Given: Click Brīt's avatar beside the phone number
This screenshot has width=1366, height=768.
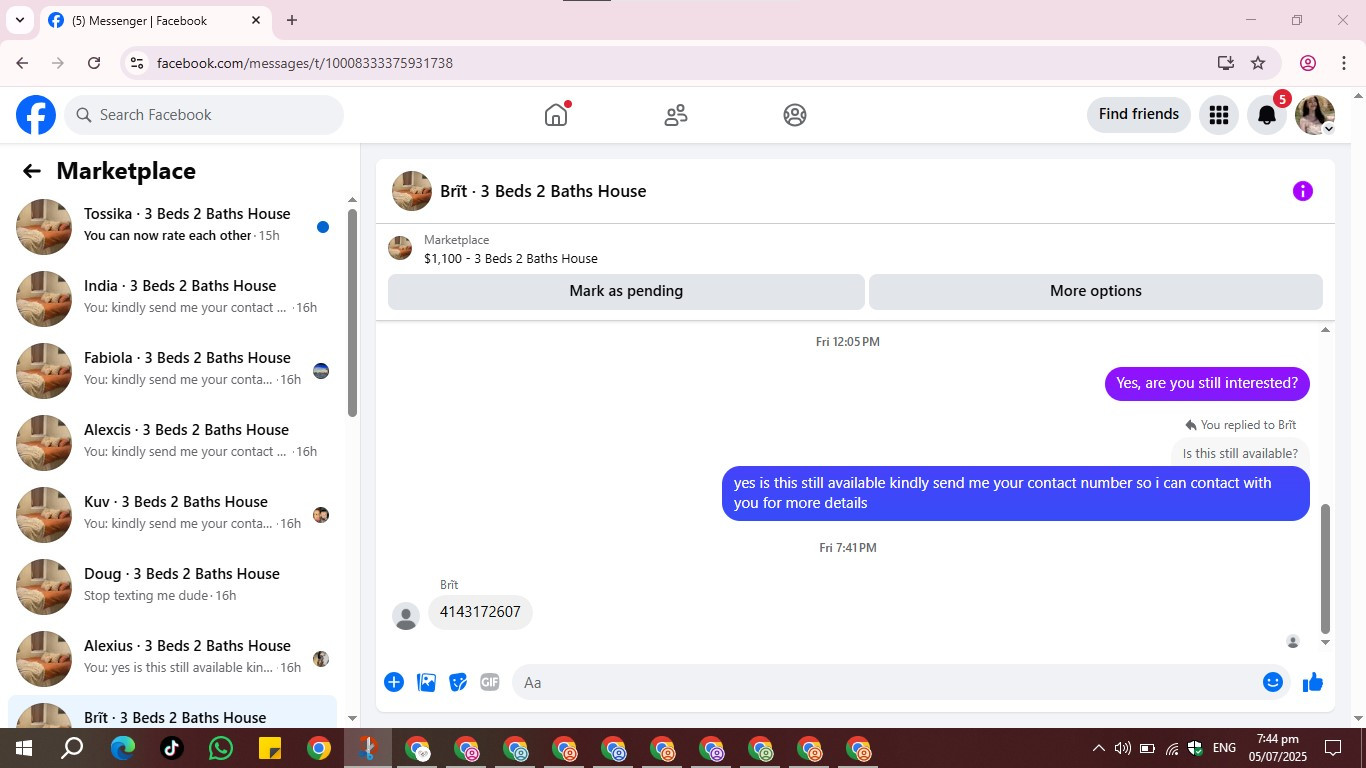Looking at the screenshot, I should point(406,616).
